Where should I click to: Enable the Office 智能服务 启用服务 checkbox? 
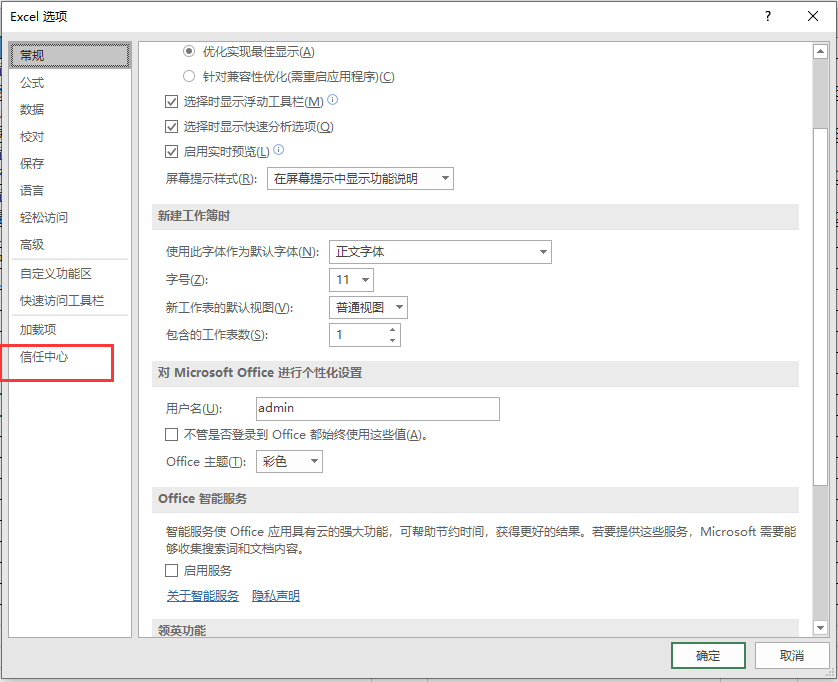tap(171, 571)
